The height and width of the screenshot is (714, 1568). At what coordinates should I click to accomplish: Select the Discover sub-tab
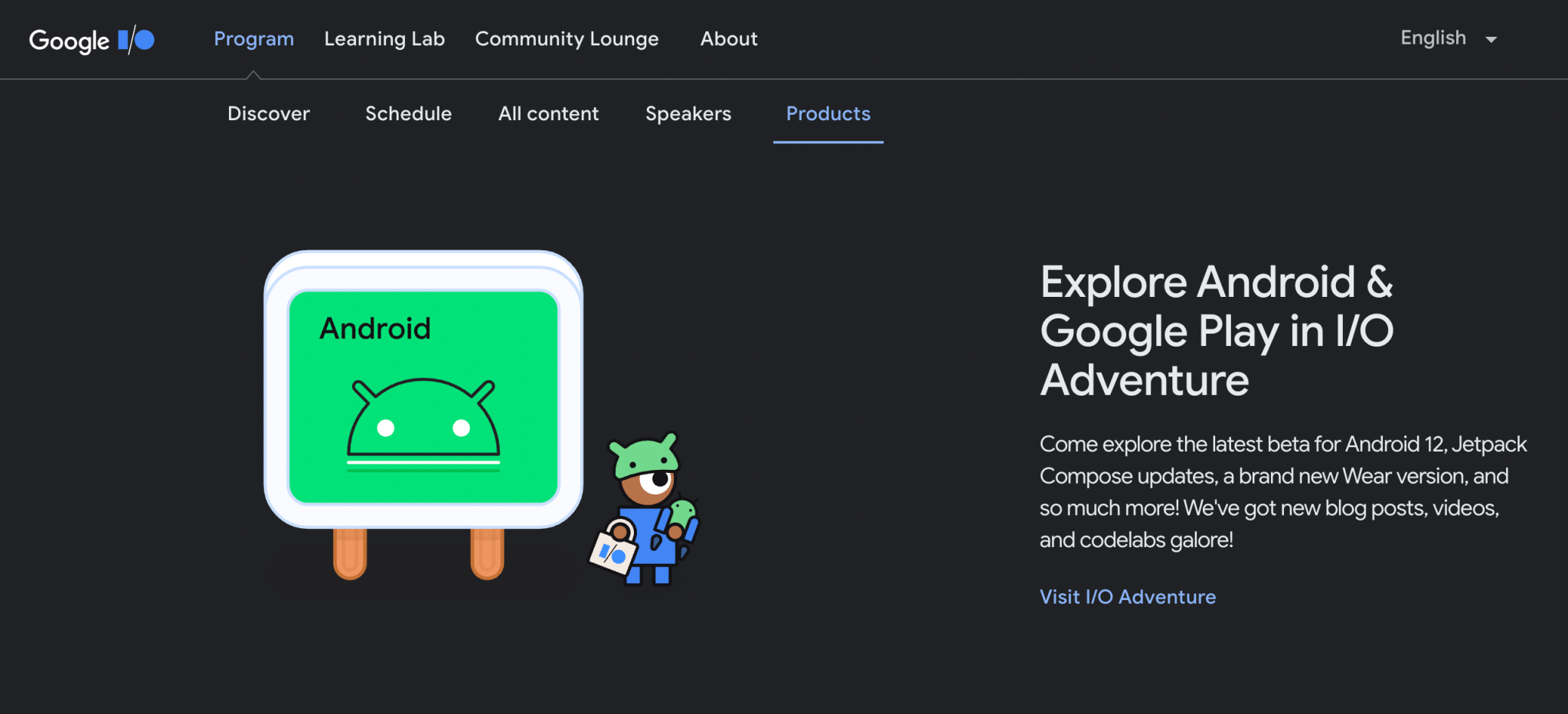(269, 113)
